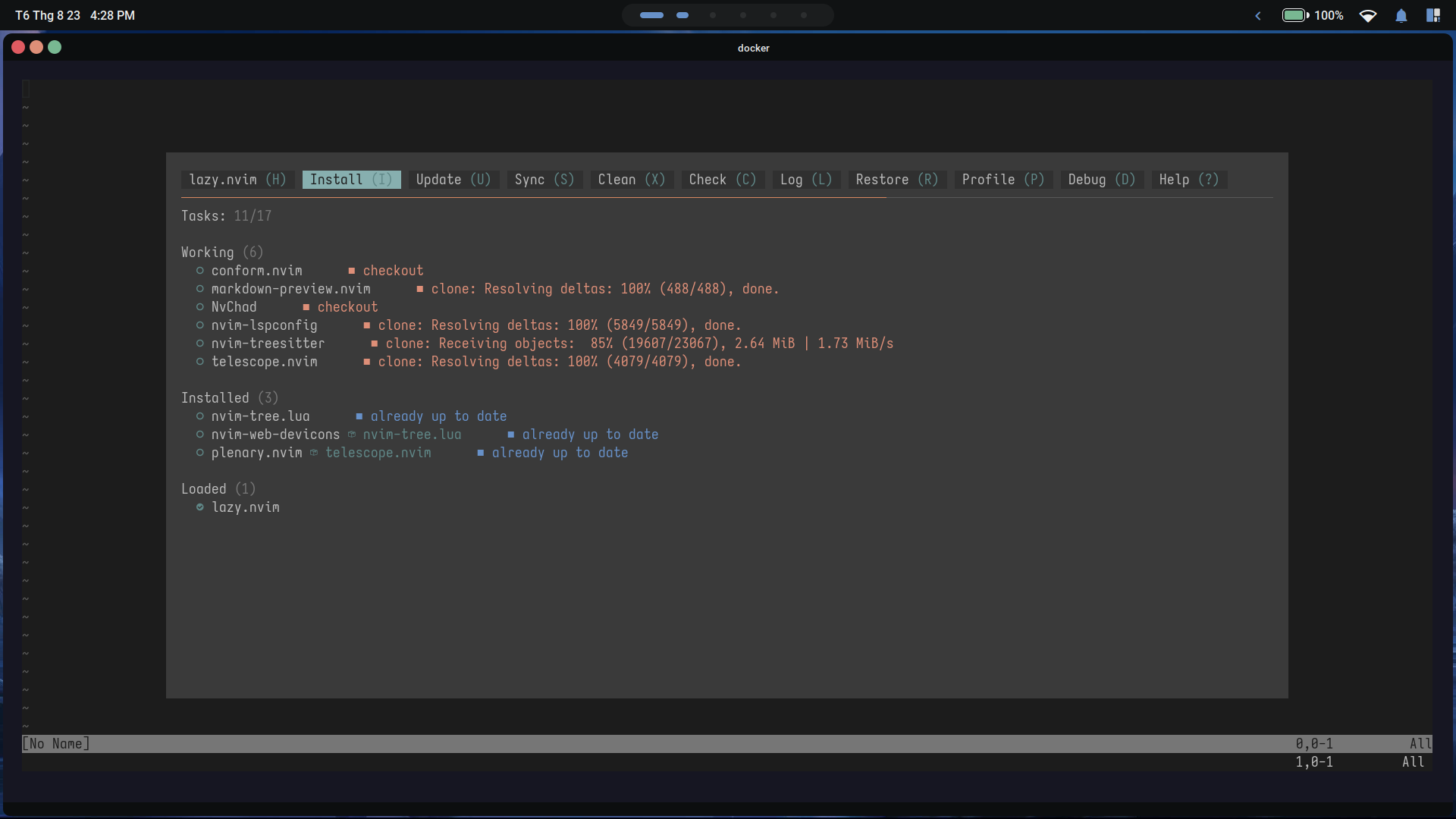Follow the nvim-tree.lua dependency link
1456x819 pixels.
pyautogui.click(x=412, y=435)
